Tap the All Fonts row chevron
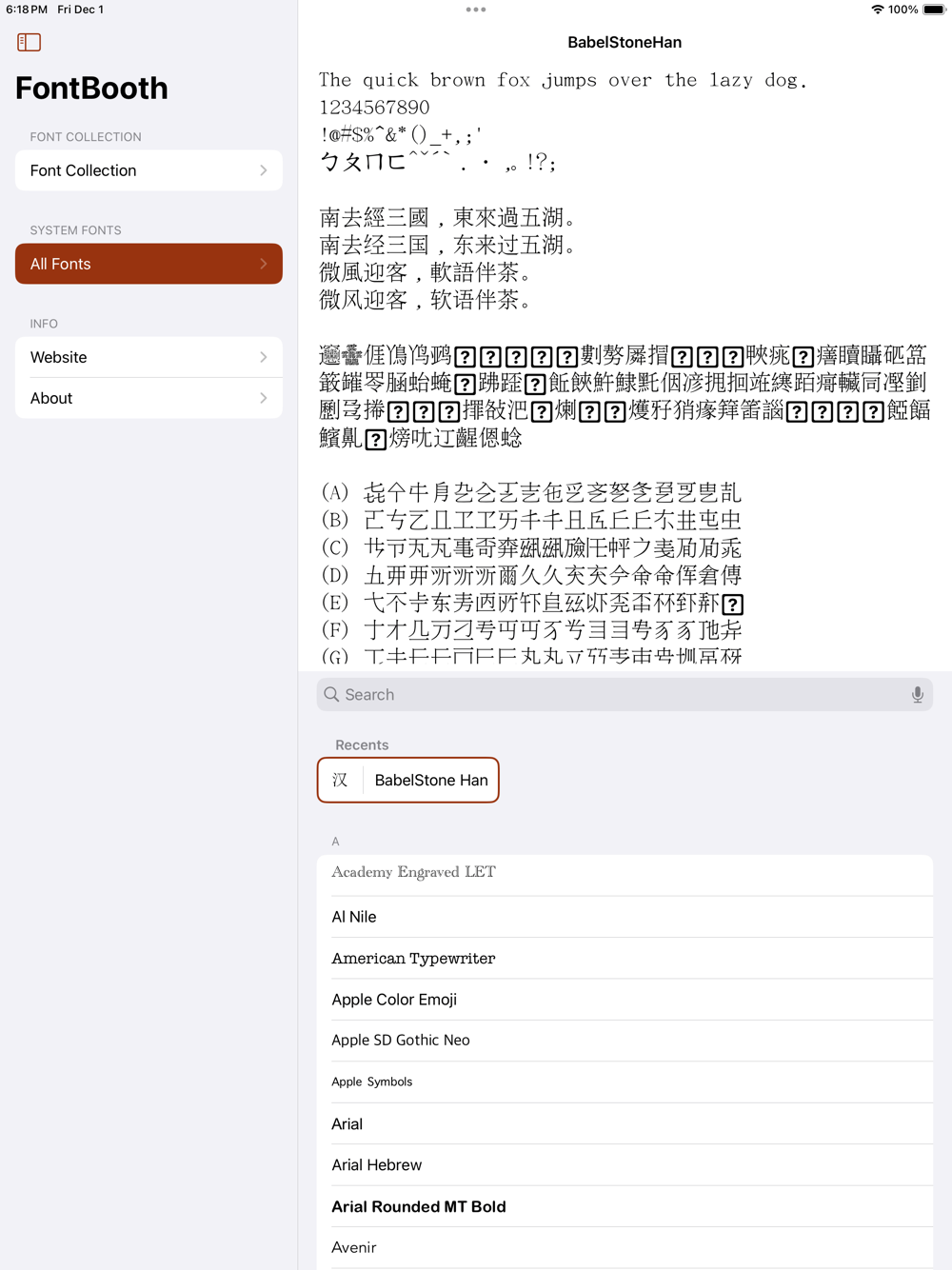This screenshot has height=1270, width=952. pyautogui.click(x=264, y=264)
